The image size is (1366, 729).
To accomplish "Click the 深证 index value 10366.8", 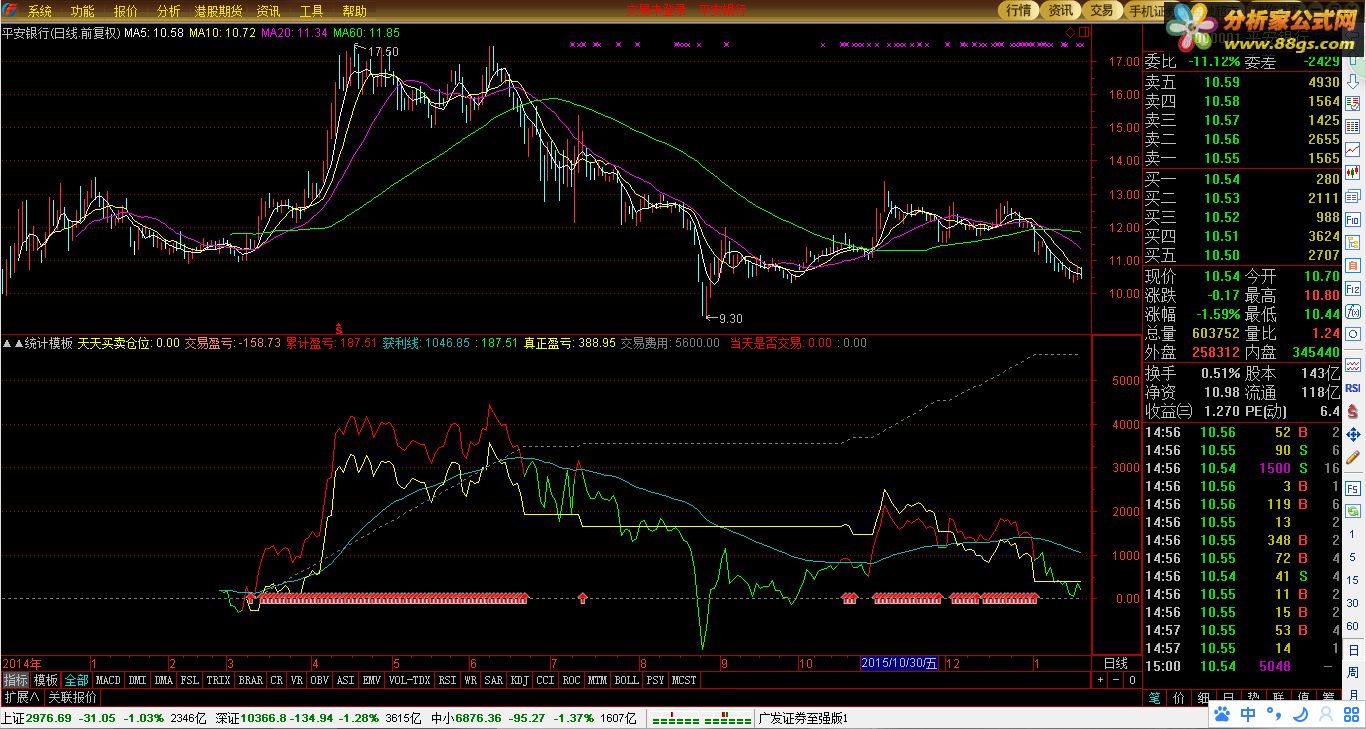I will coord(264,718).
